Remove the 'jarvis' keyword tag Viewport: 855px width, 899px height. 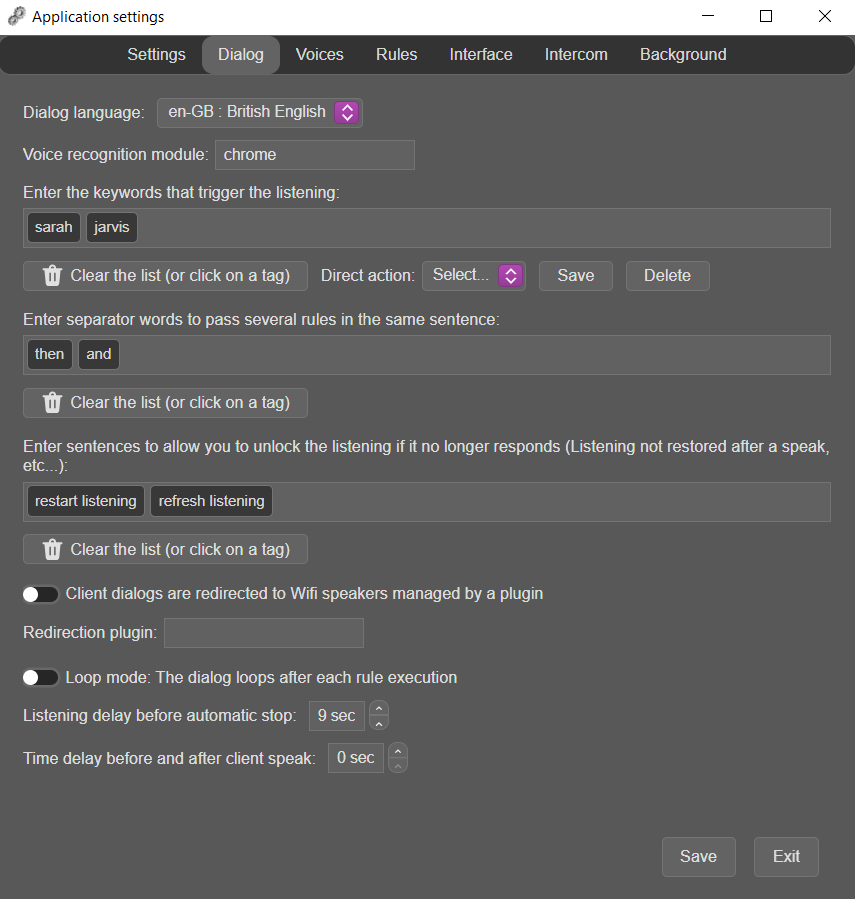pos(112,228)
